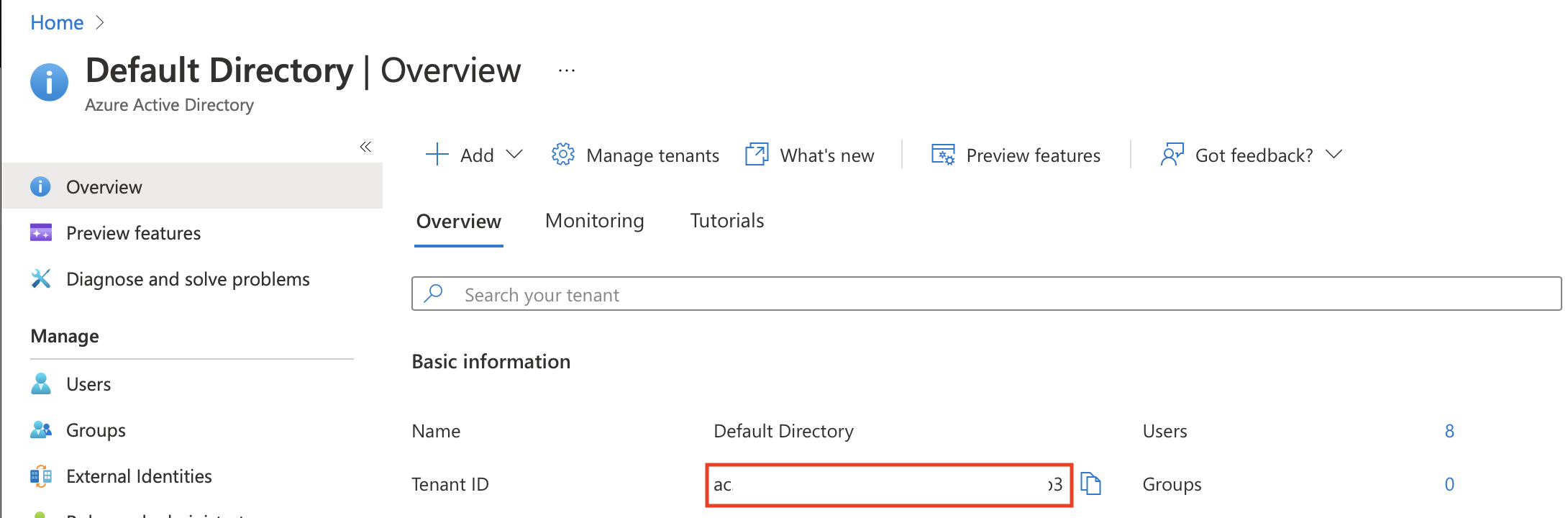The height and width of the screenshot is (518, 1568).
Task: Open the Home breadcrumb link
Action: pos(57,23)
